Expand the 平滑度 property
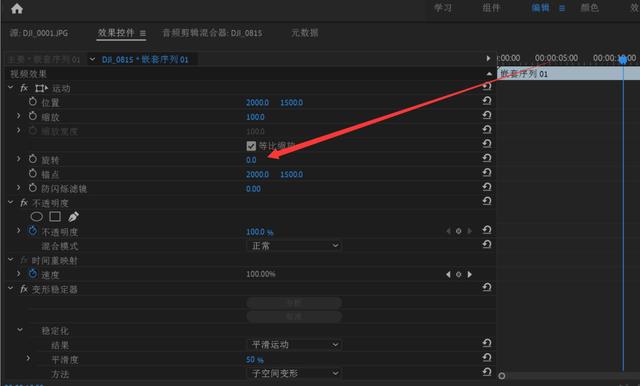Viewport: 640px width, 386px height. [28, 359]
